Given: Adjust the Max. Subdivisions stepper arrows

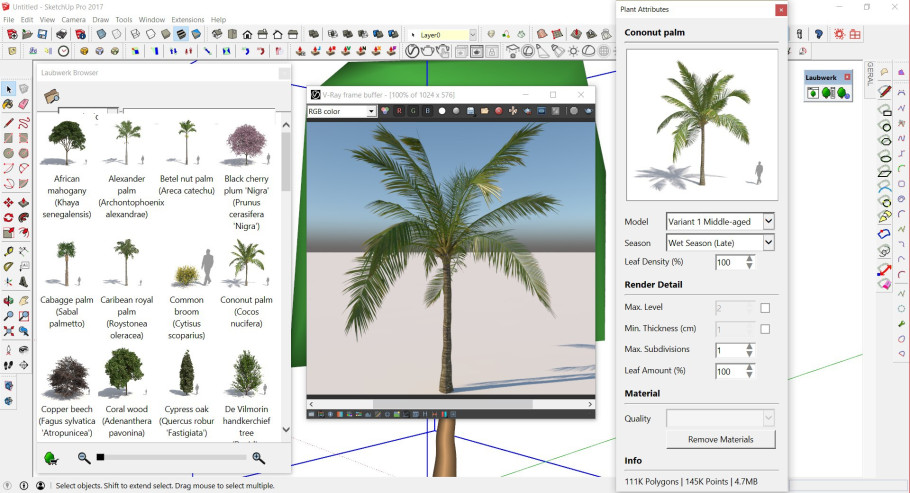Looking at the screenshot, I should (x=749, y=350).
